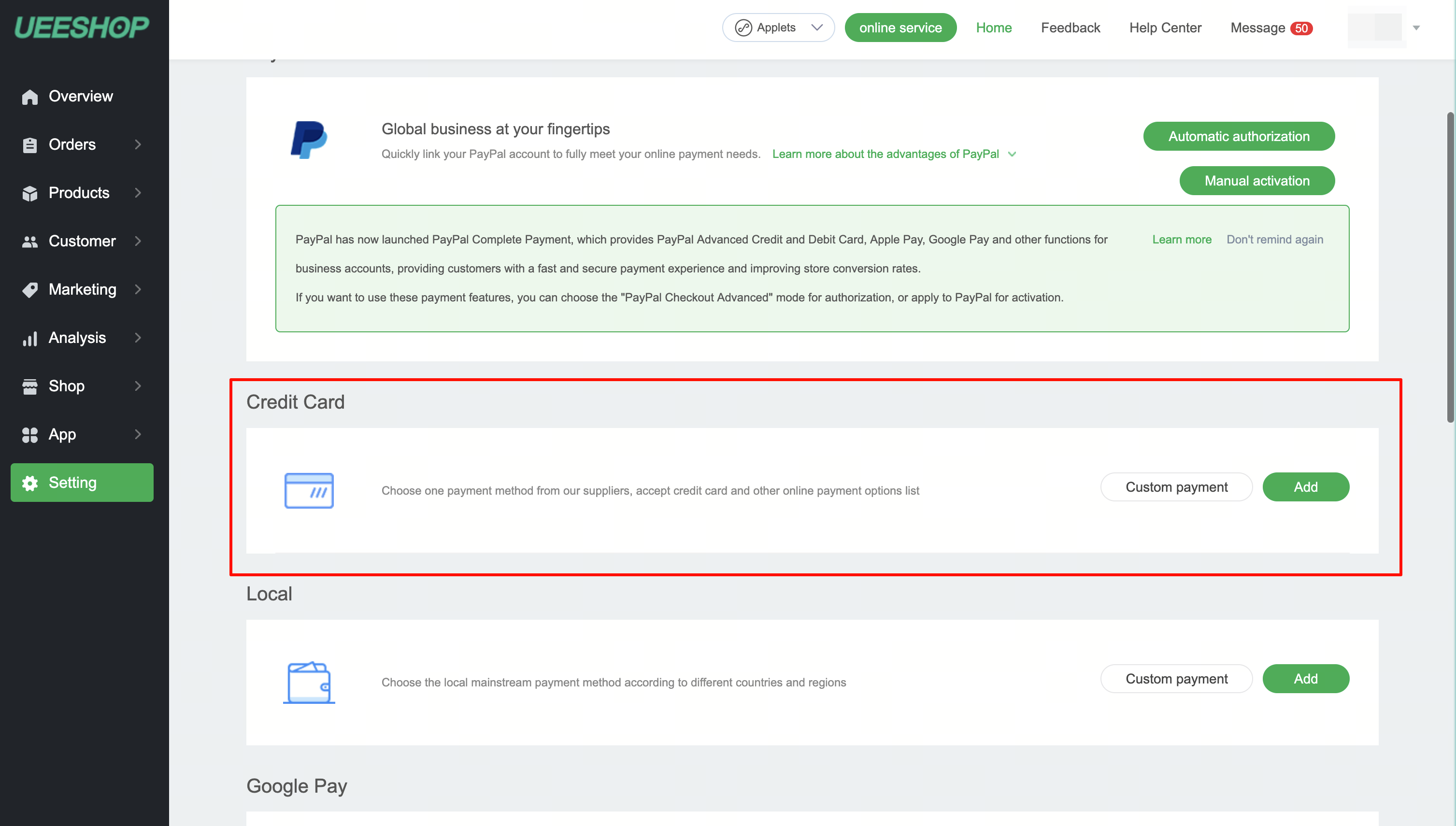
Task: Open Overview from the sidebar home icon
Action: click(x=30, y=97)
